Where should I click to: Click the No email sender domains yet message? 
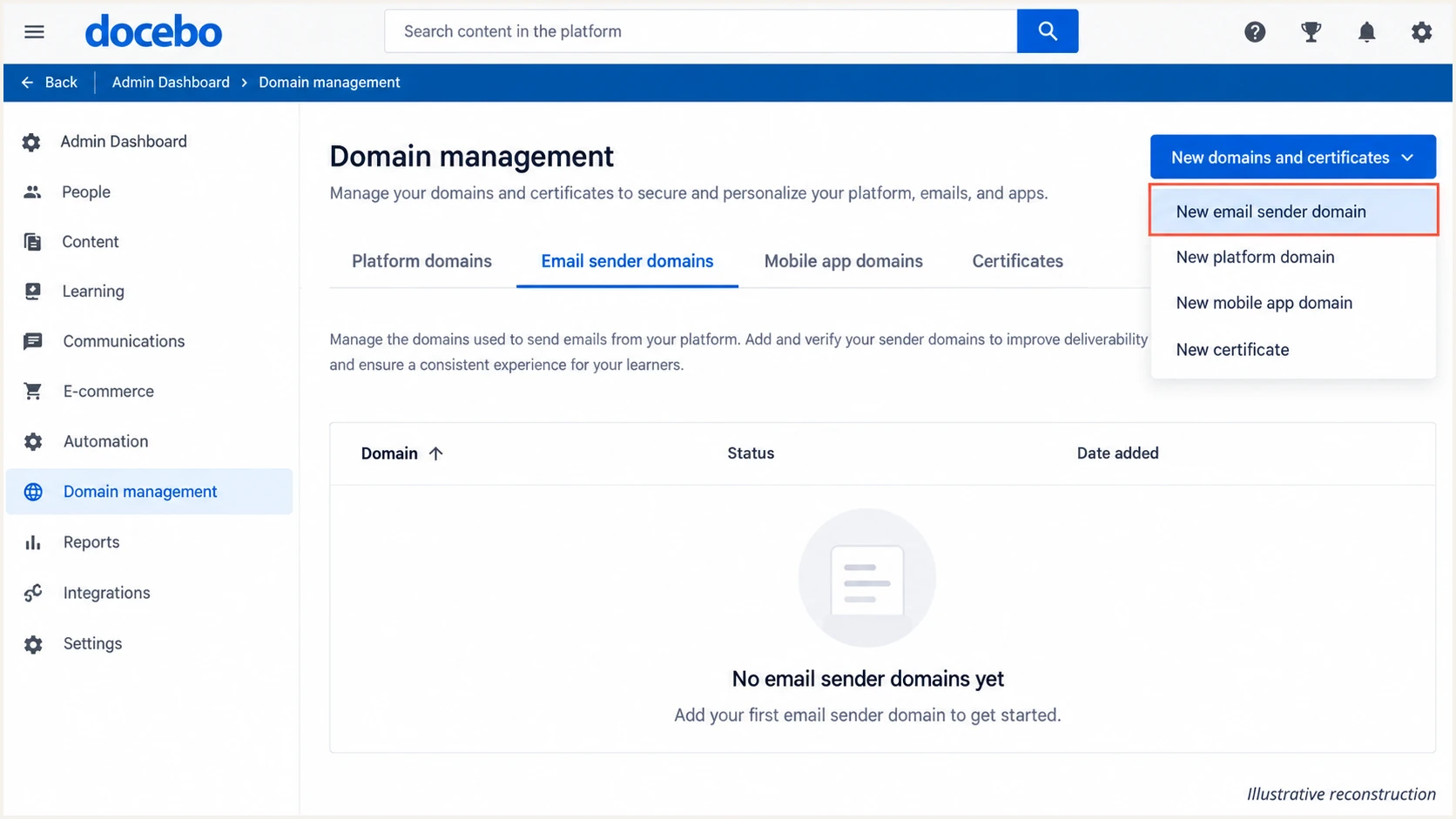point(867,678)
